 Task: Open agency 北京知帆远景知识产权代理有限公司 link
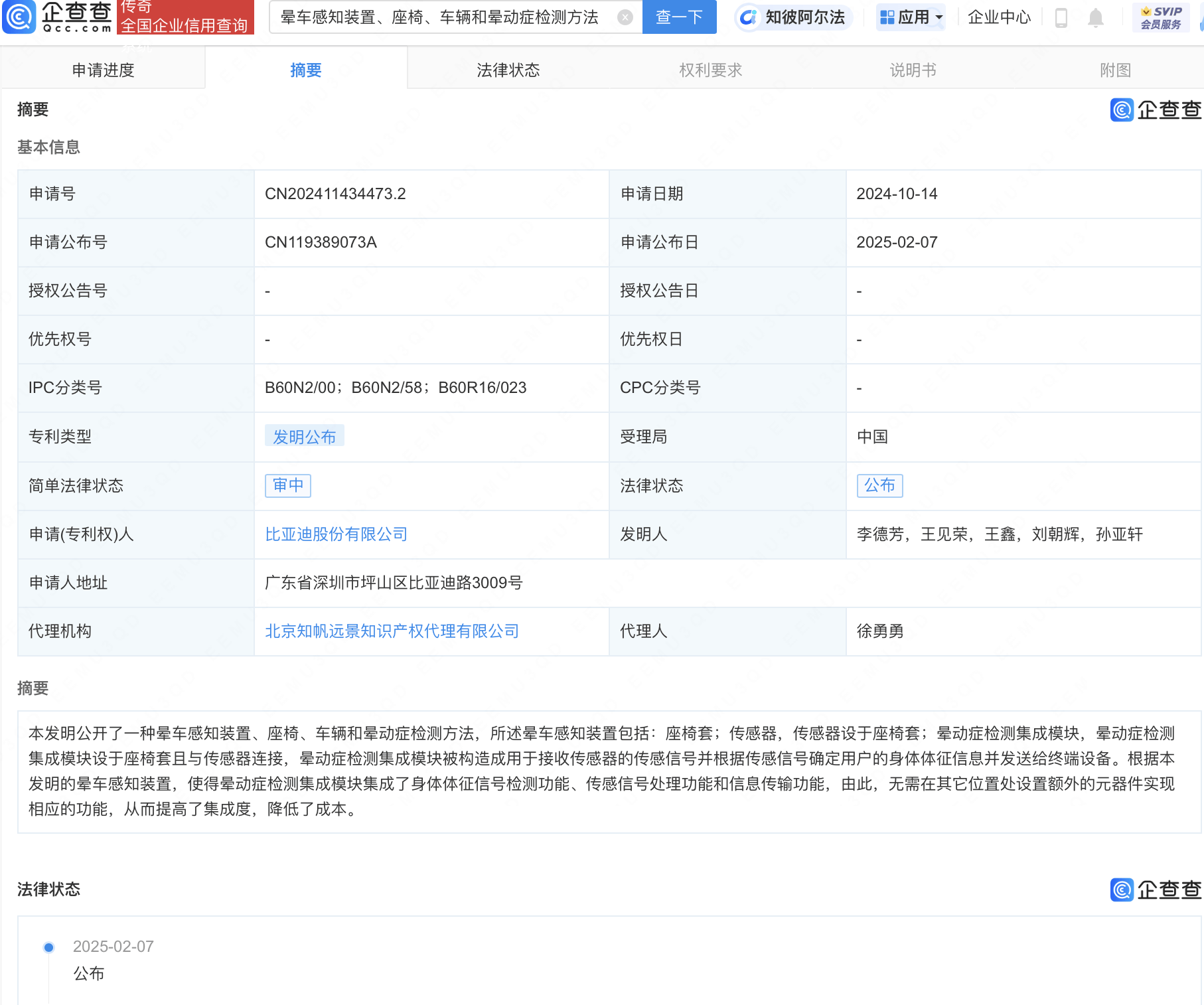pos(392,631)
